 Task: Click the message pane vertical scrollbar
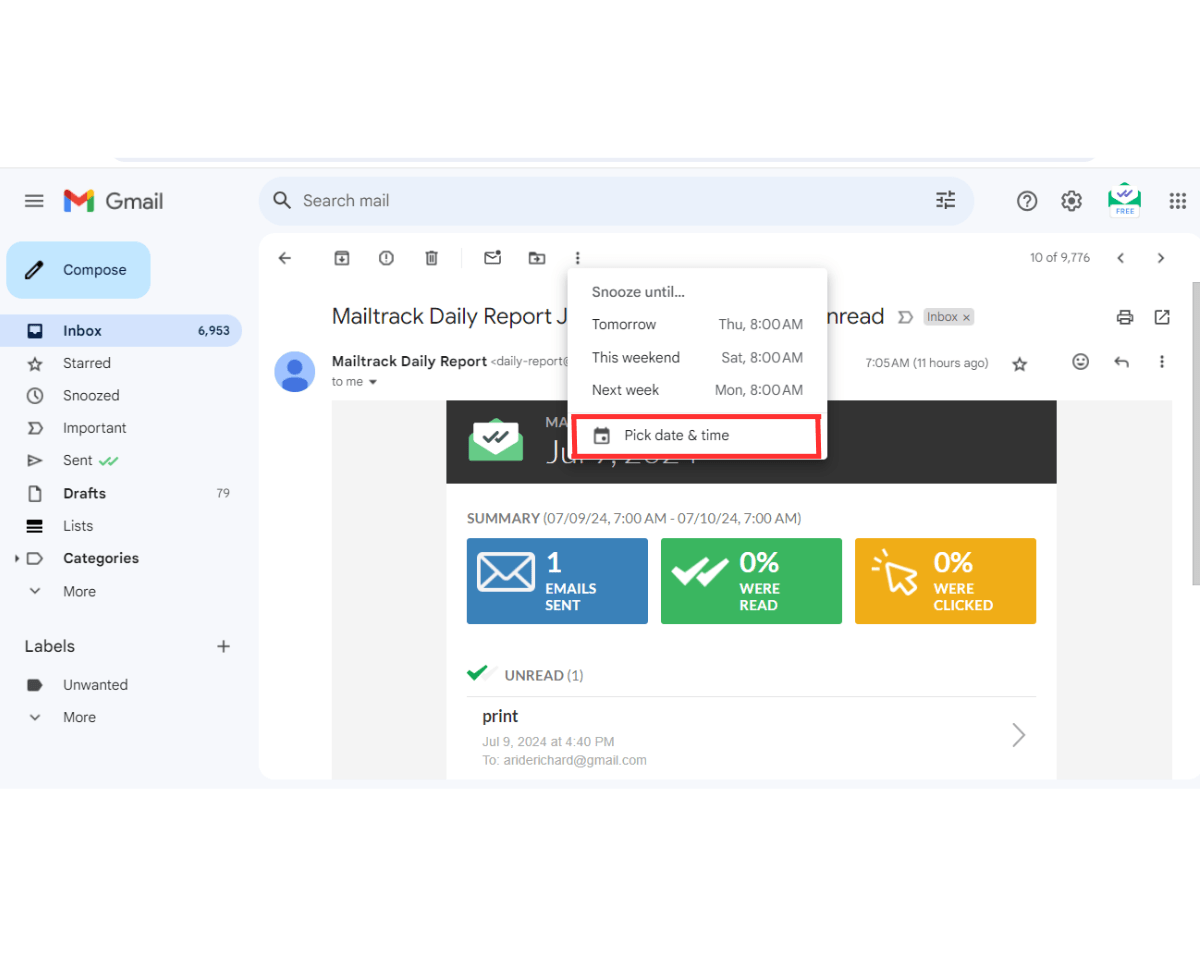click(x=1195, y=432)
